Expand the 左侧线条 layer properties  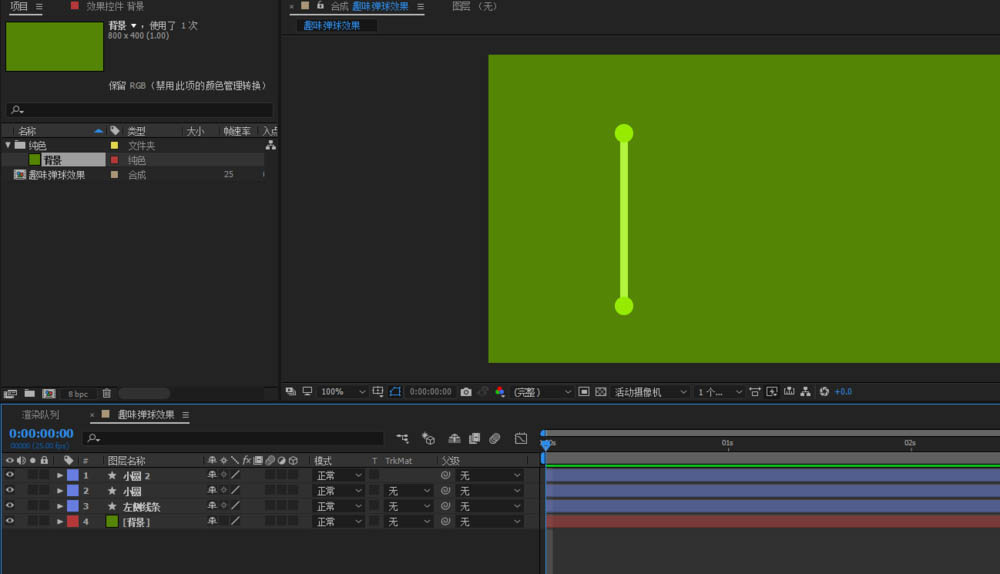[60, 506]
